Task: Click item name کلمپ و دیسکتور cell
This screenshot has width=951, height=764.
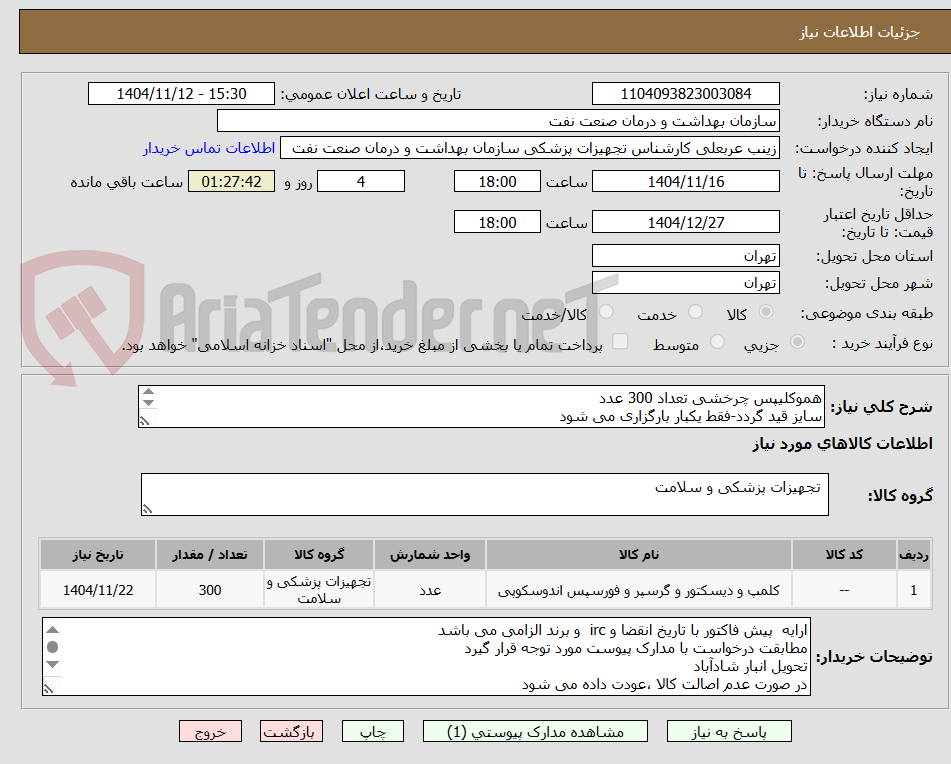Action: (x=639, y=589)
